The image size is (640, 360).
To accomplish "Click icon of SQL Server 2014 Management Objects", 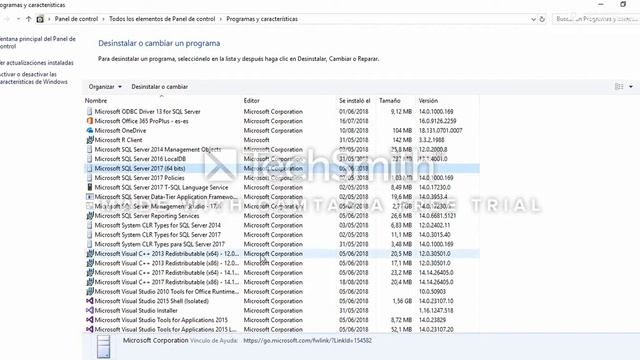I will tap(89, 149).
